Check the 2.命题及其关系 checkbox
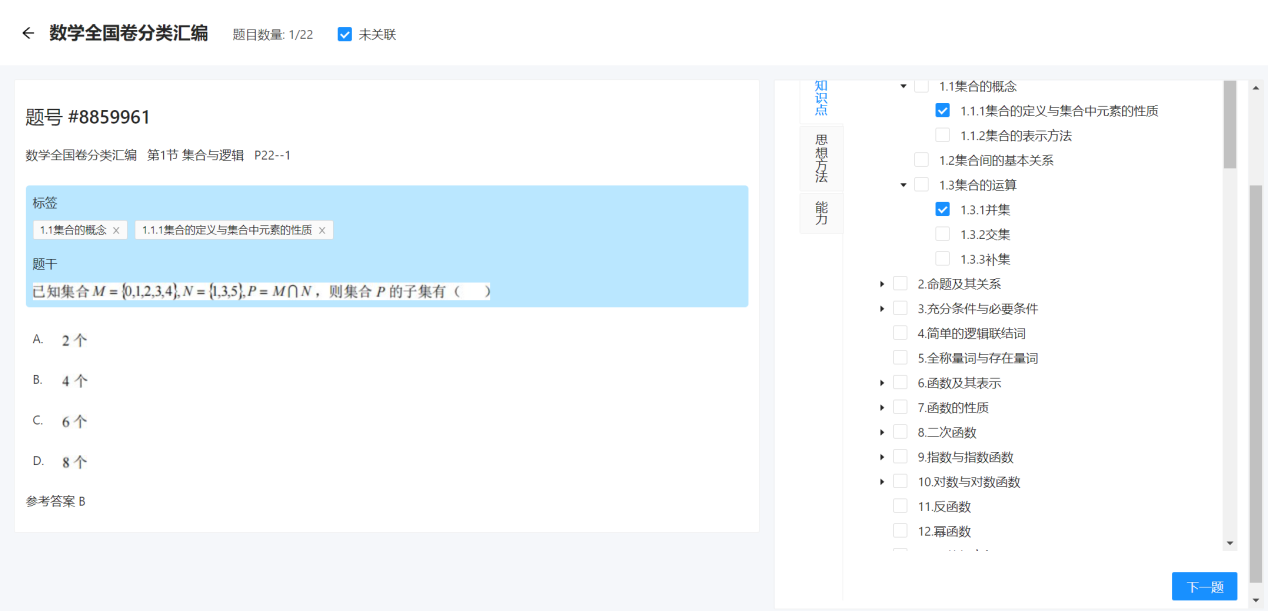This screenshot has height=611, width=1268. (x=900, y=283)
